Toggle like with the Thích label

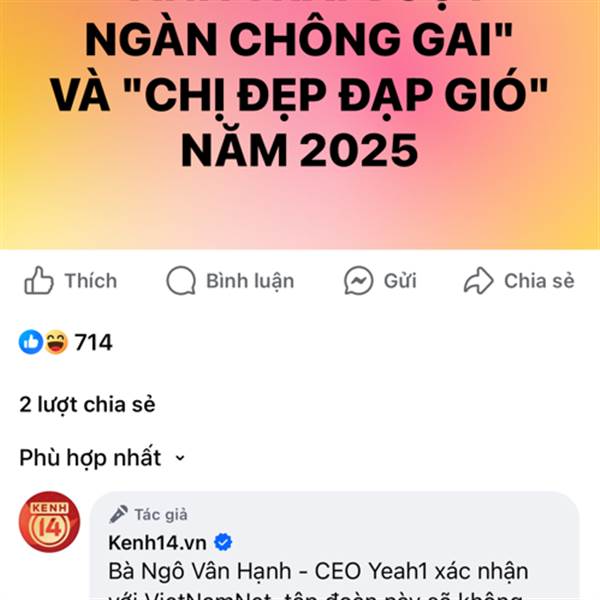(91, 280)
